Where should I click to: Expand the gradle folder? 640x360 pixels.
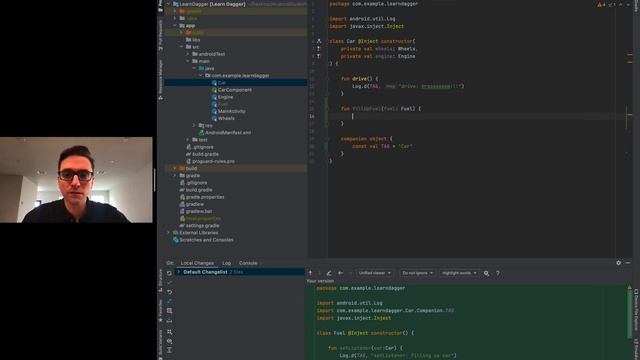click(x=175, y=176)
